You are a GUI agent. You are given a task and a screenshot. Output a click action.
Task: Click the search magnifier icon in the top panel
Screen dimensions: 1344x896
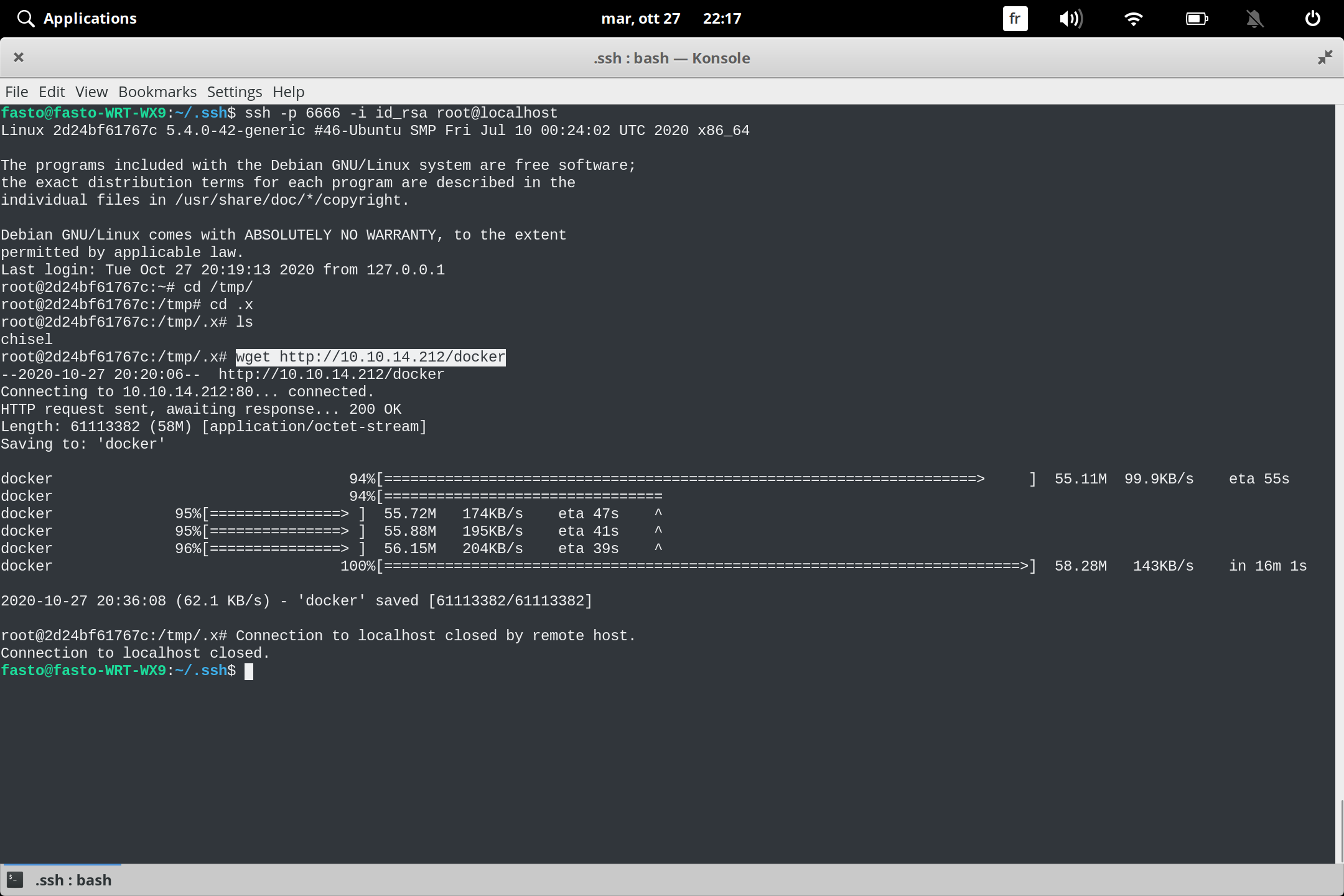click(x=26, y=18)
